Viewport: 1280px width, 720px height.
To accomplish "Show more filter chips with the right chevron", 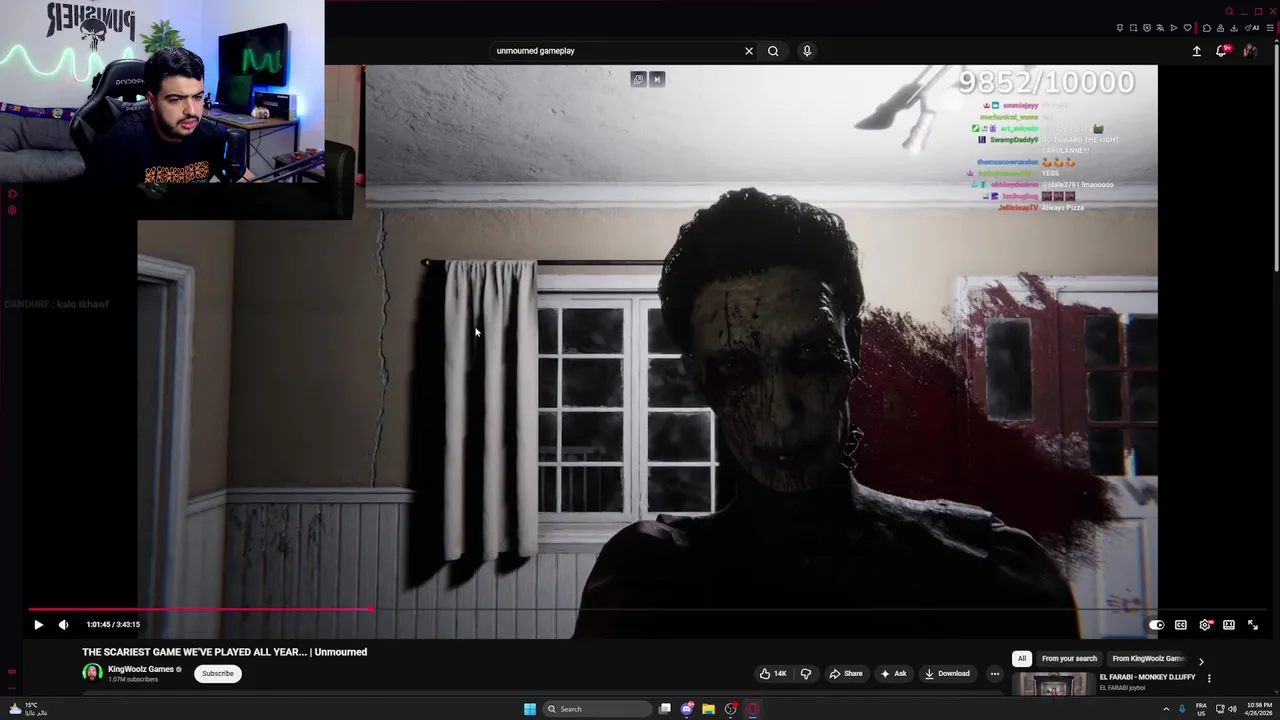I will click(x=1201, y=660).
